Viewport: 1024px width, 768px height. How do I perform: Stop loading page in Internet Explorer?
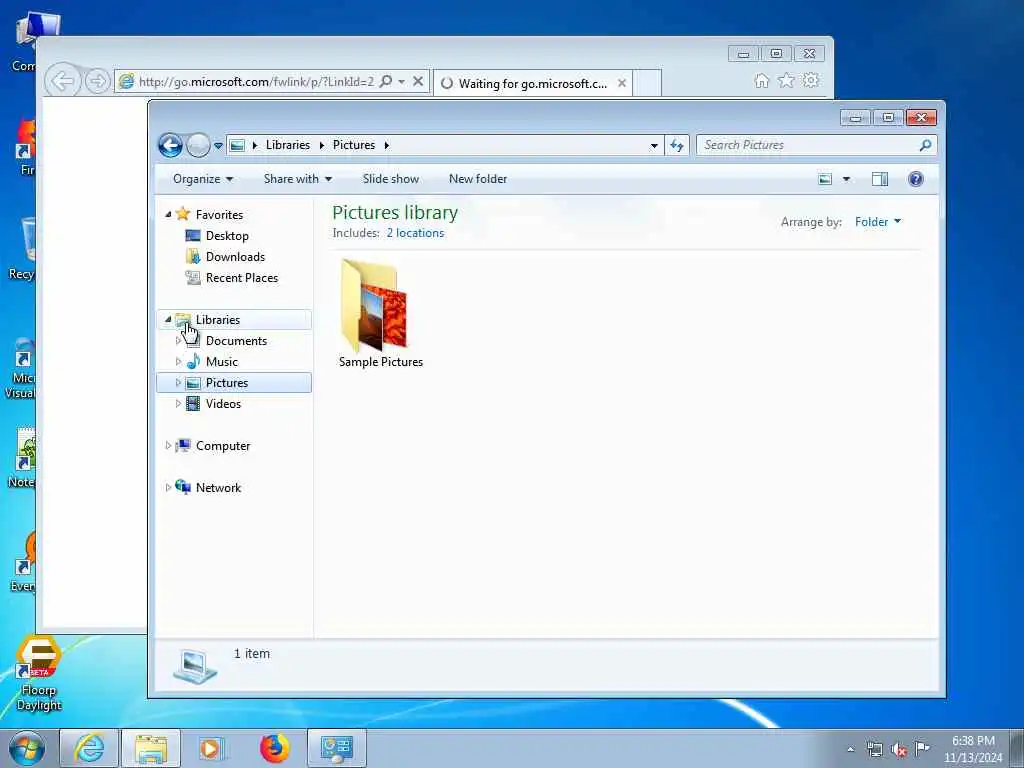tap(418, 82)
